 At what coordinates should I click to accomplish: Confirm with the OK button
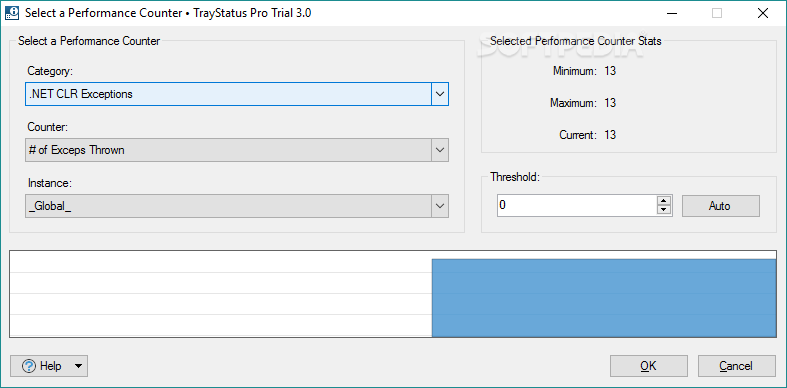click(x=648, y=366)
